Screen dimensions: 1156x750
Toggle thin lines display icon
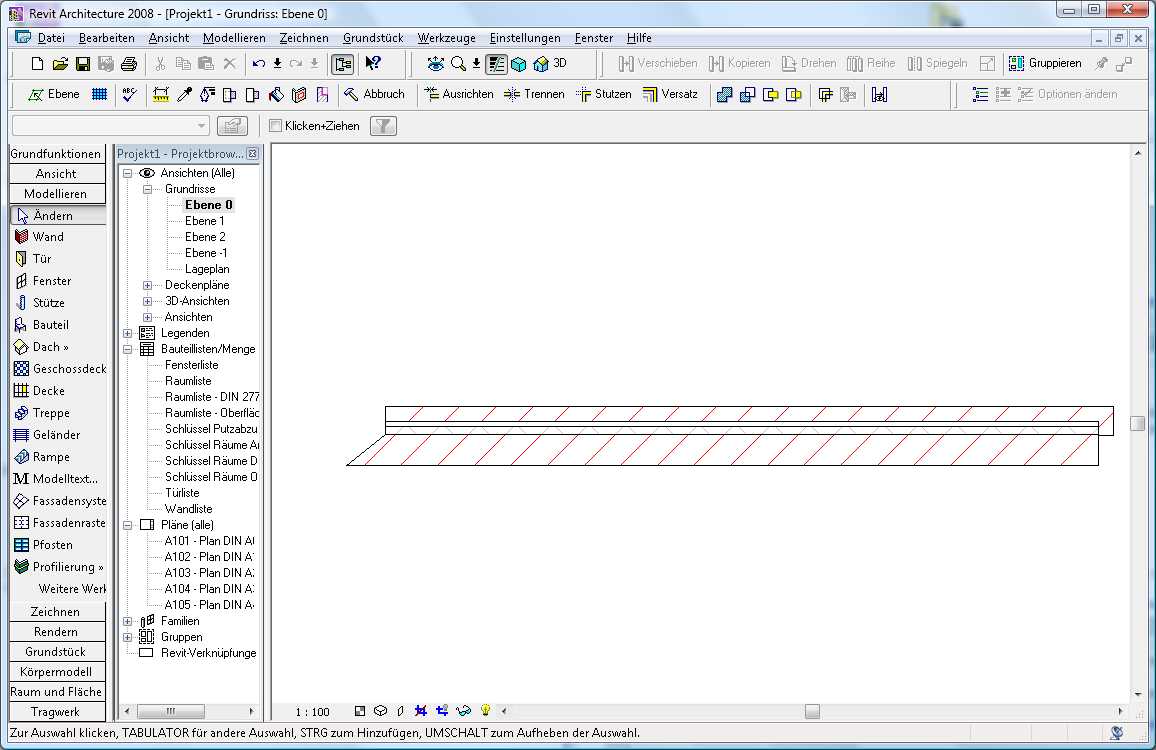click(x=496, y=64)
